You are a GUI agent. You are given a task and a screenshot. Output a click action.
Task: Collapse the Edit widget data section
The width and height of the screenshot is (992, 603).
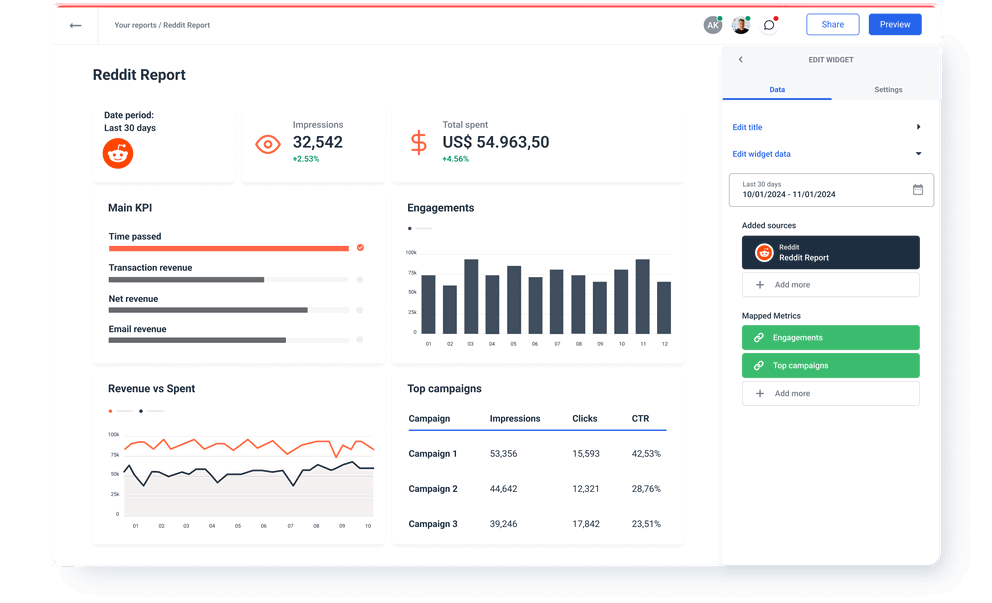pos(918,154)
